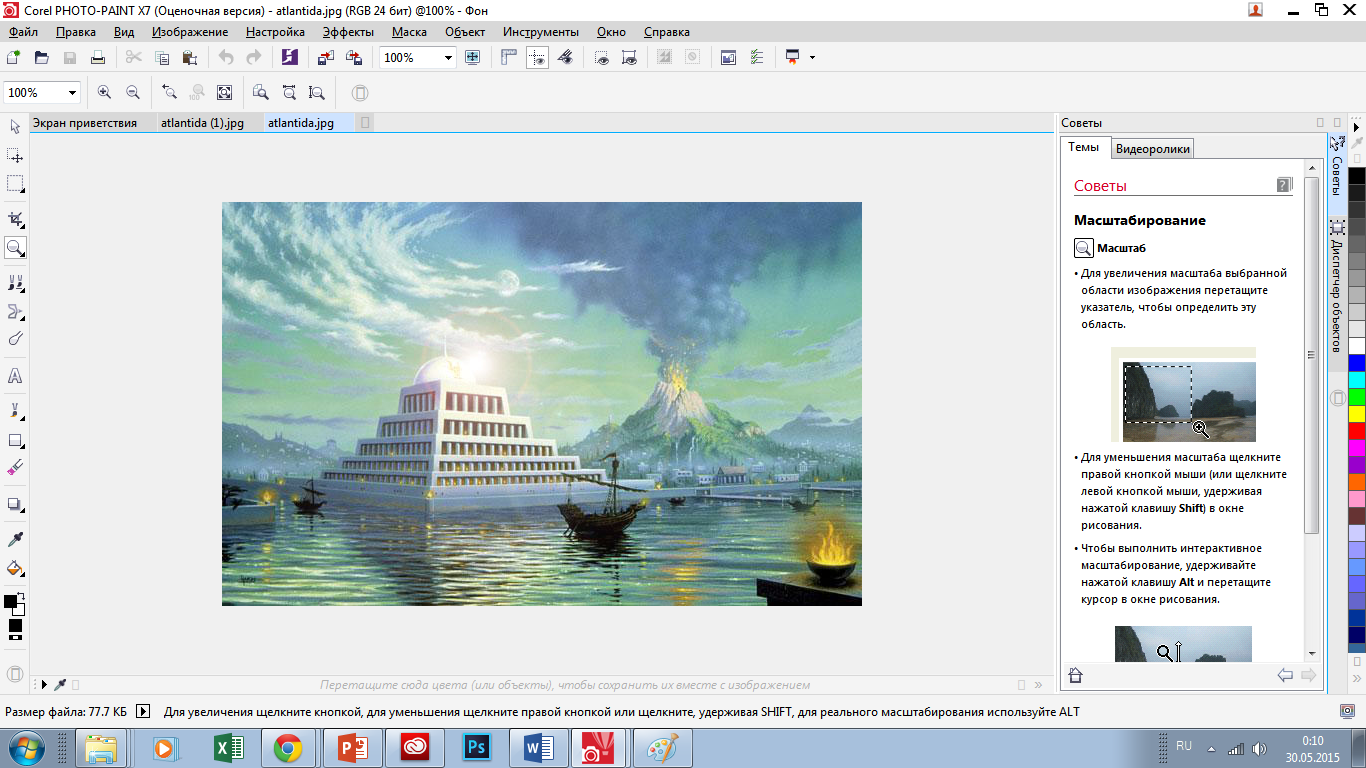This screenshot has width=1366, height=768.
Task: Open Photoshop from the Windows taskbar
Action: (475, 747)
